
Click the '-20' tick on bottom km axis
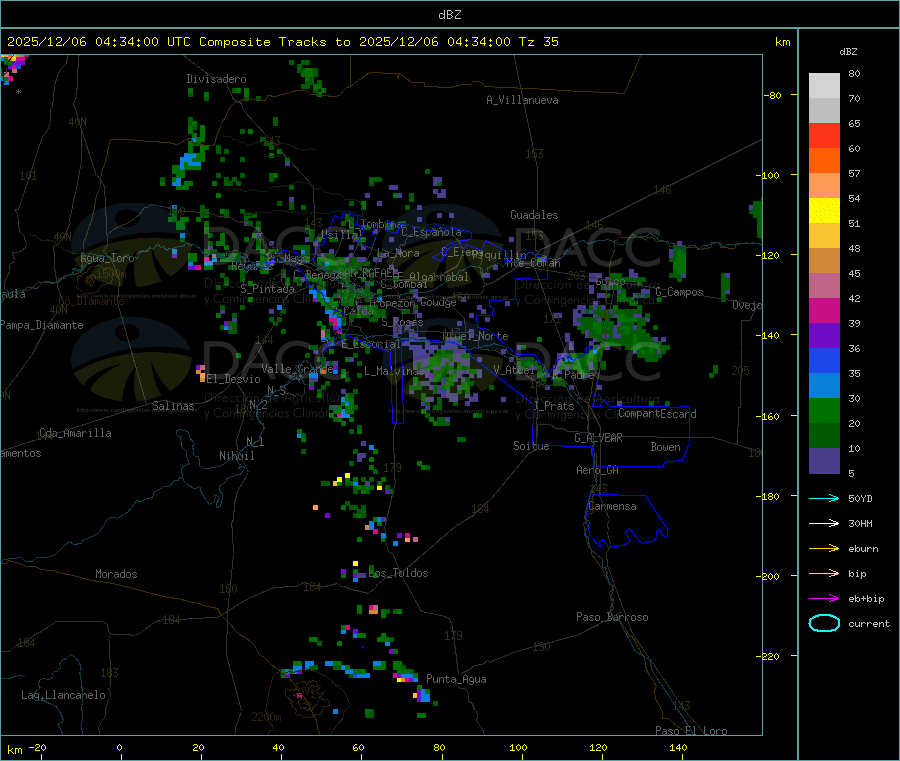pos(37,747)
